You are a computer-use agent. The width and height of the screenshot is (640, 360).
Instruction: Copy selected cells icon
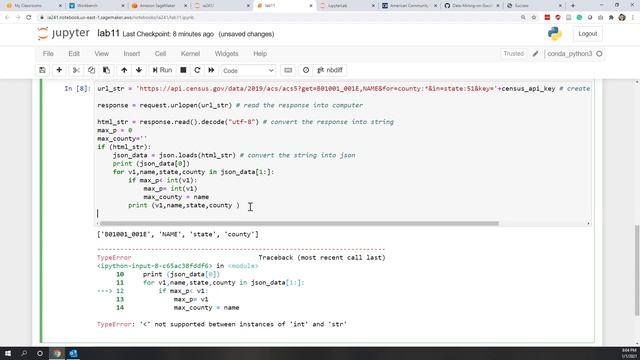click(x=91, y=70)
